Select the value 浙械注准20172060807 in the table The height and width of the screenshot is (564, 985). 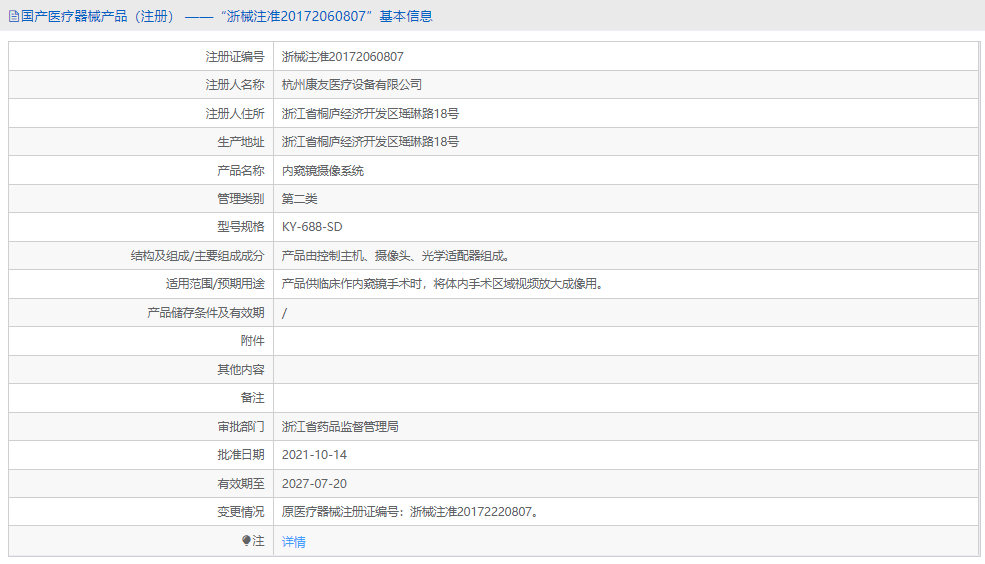342,57
